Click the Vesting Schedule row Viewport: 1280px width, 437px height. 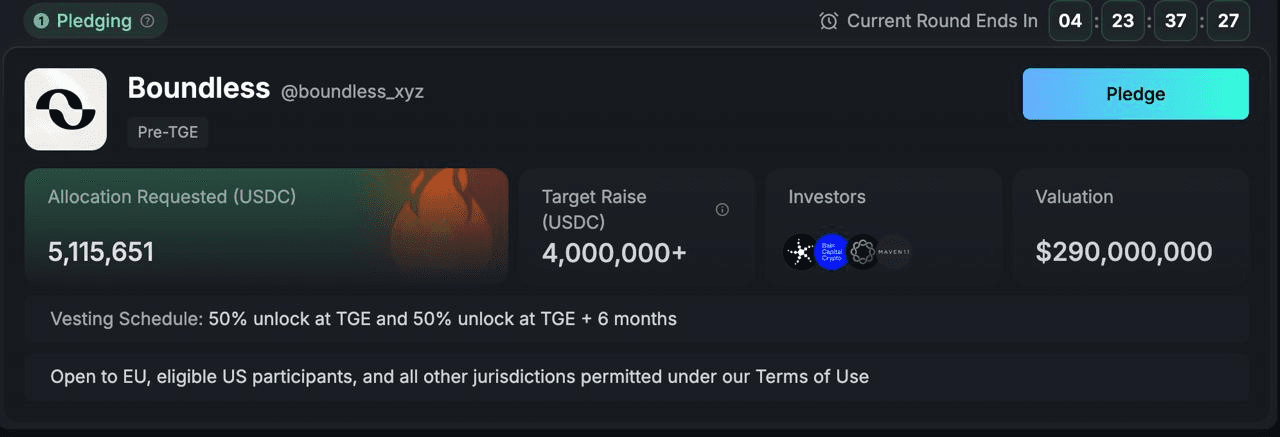pos(637,319)
